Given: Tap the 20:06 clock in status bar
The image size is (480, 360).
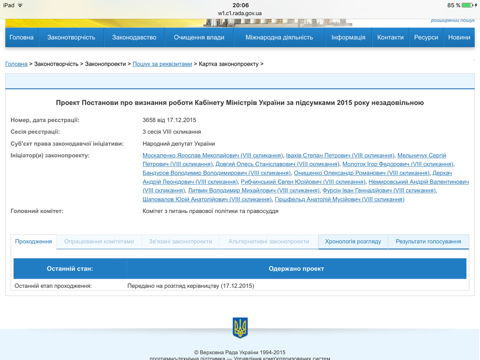Looking at the screenshot, I should [x=240, y=5].
